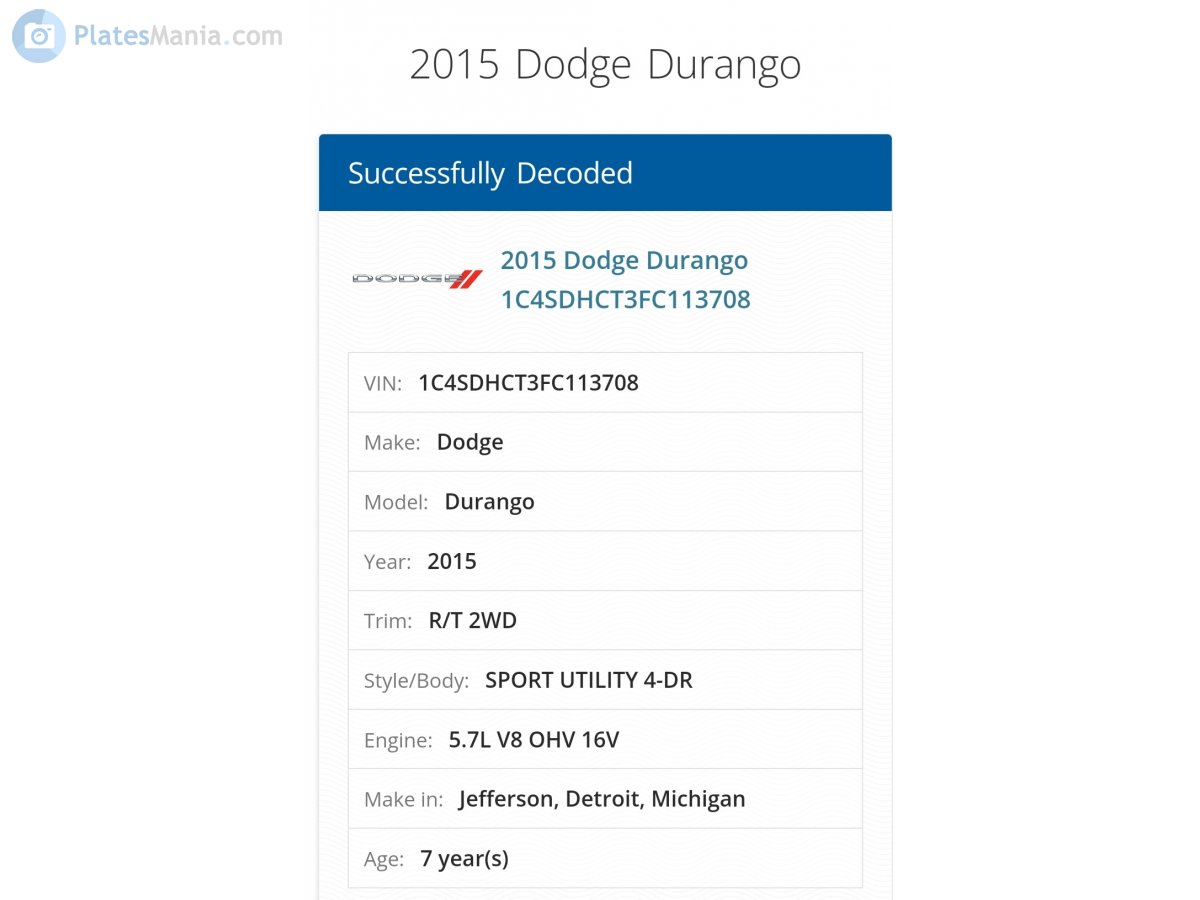Click the blue VIN link 1C4SDHCT3FC113708
Screen dimensions: 1200x900
point(626,300)
